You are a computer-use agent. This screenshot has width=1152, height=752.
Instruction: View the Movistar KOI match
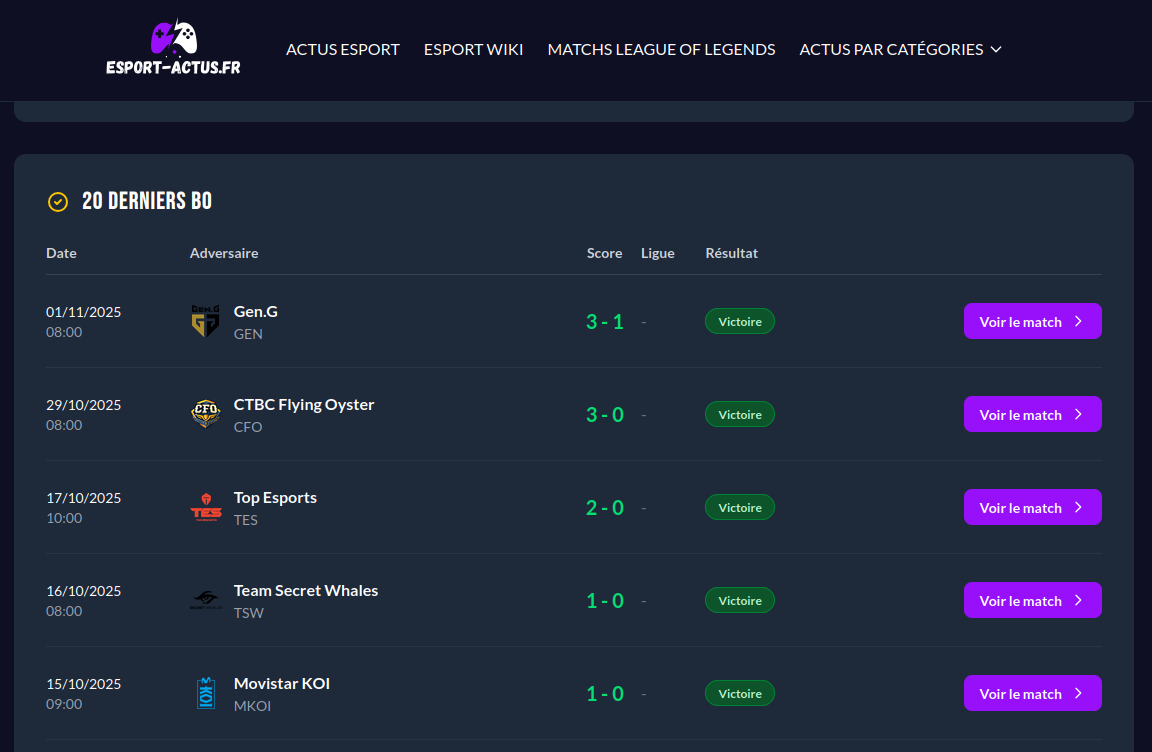click(1032, 693)
